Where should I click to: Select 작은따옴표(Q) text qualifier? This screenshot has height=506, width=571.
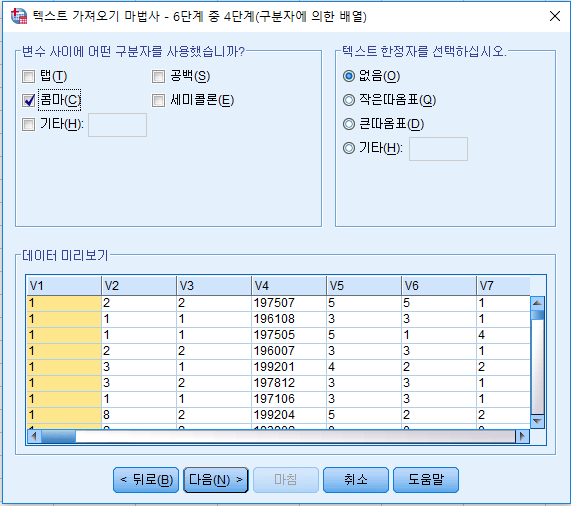point(349,100)
